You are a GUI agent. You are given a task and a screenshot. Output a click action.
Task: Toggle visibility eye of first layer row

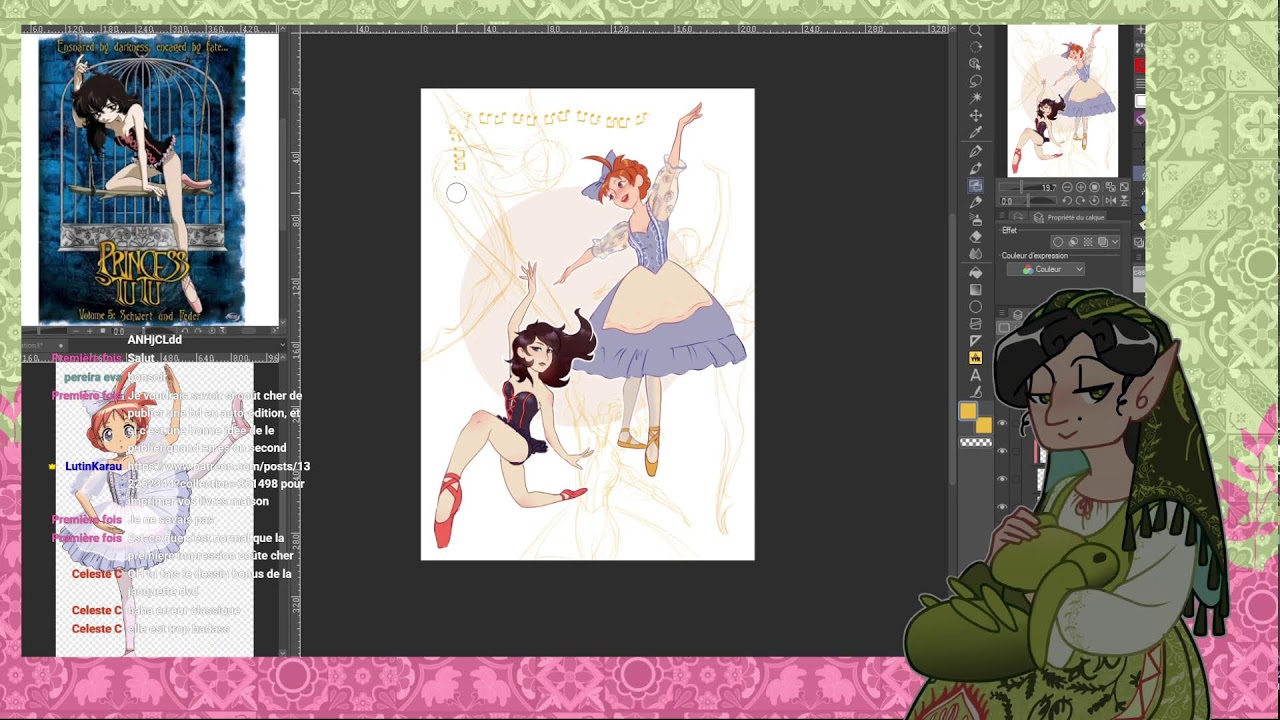(x=1002, y=423)
